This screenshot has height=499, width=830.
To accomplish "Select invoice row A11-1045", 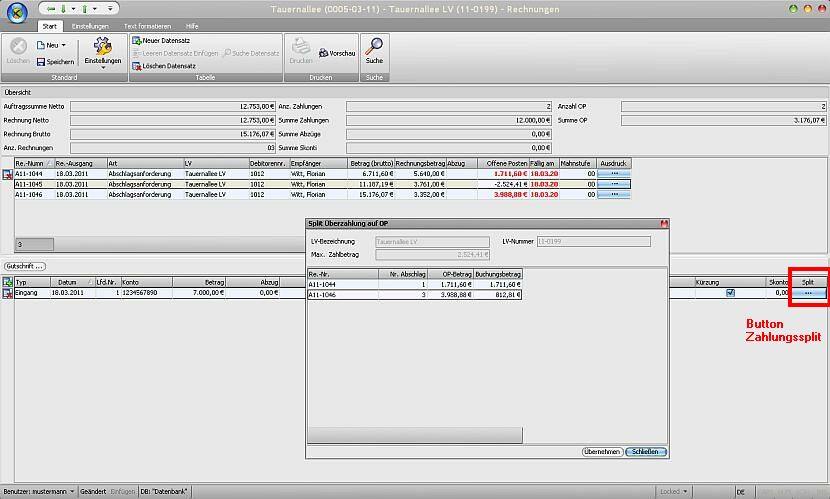I will pyautogui.click(x=322, y=184).
